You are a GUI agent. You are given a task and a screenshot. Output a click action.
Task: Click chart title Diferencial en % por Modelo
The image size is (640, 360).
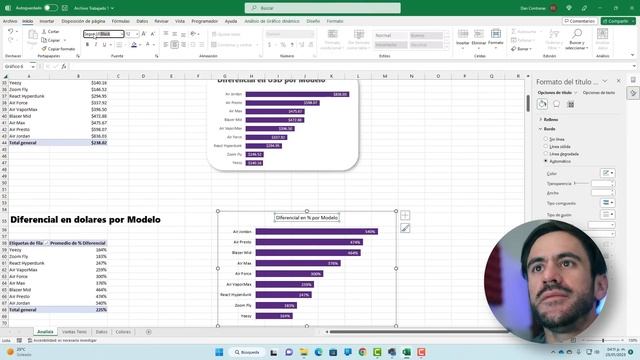pos(307,218)
